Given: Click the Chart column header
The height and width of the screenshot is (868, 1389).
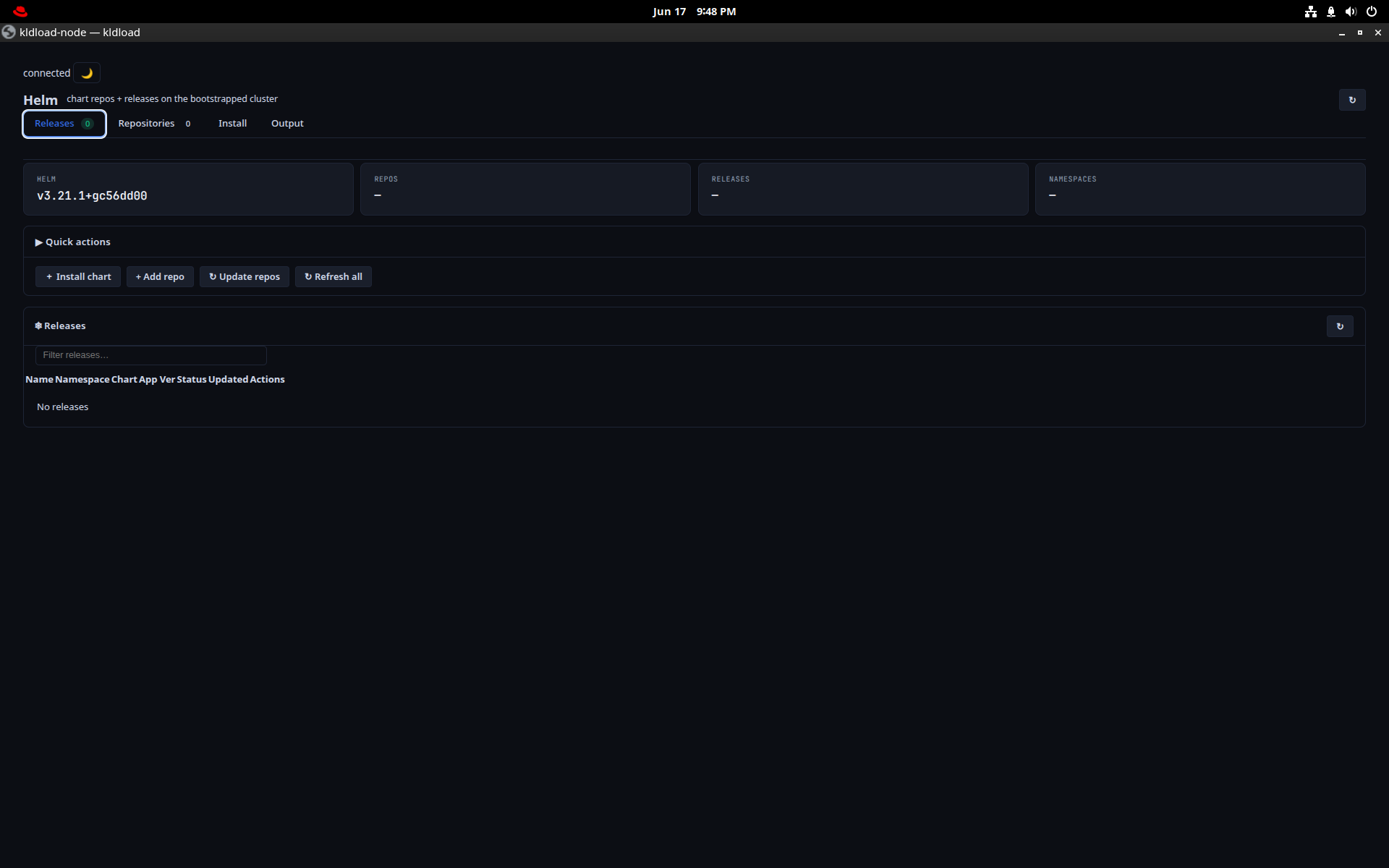Looking at the screenshot, I should pyautogui.click(x=124, y=380).
